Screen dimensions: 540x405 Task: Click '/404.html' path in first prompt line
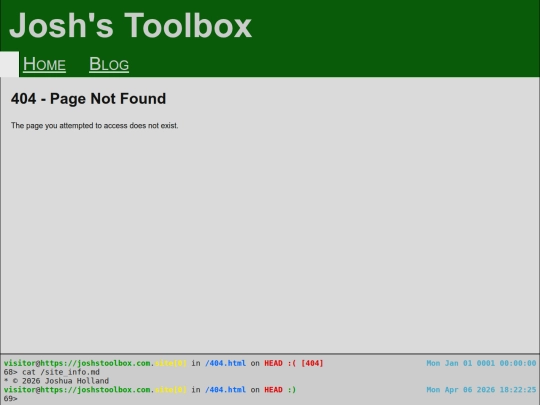pyautogui.click(x=226, y=363)
